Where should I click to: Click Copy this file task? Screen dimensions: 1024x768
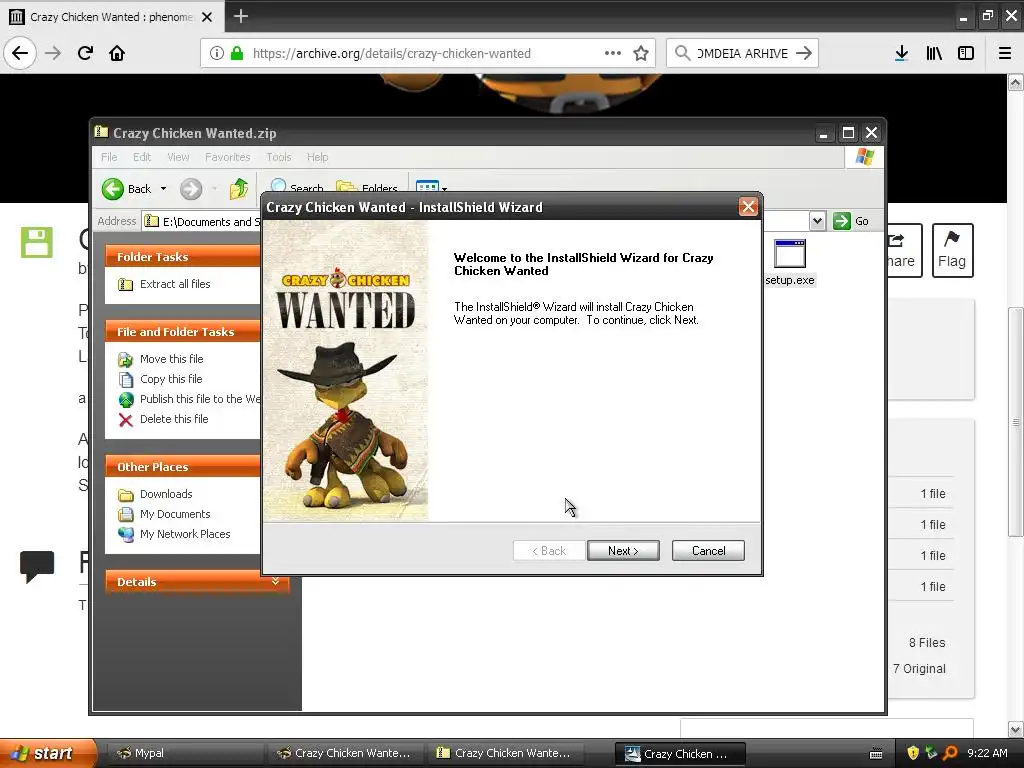pyautogui.click(x=170, y=379)
